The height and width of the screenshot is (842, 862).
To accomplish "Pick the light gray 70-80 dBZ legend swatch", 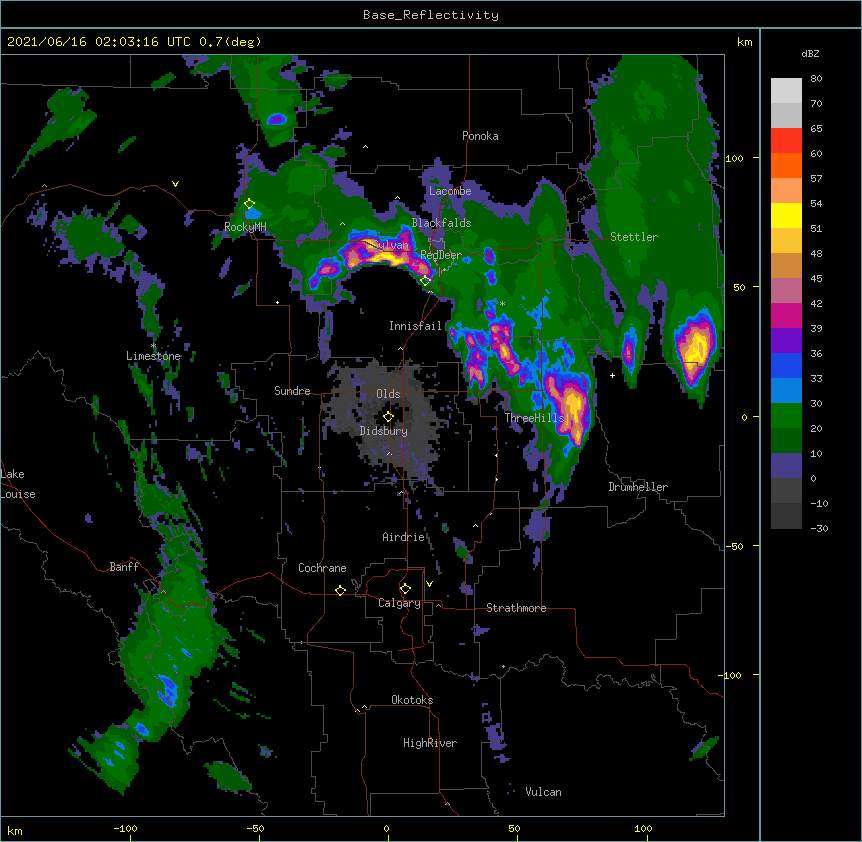I will (786, 91).
